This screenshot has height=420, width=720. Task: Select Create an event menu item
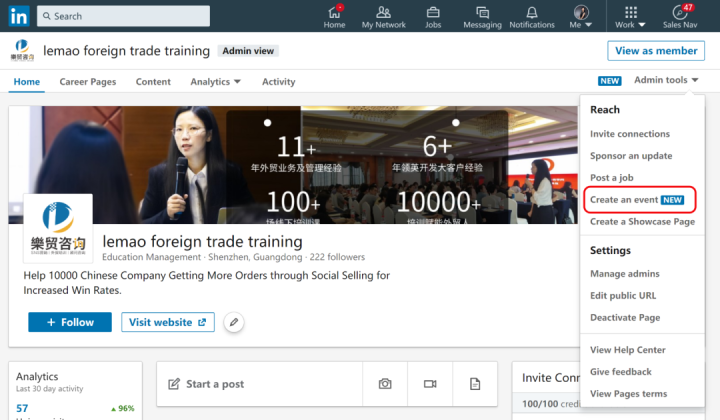pos(639,200)
